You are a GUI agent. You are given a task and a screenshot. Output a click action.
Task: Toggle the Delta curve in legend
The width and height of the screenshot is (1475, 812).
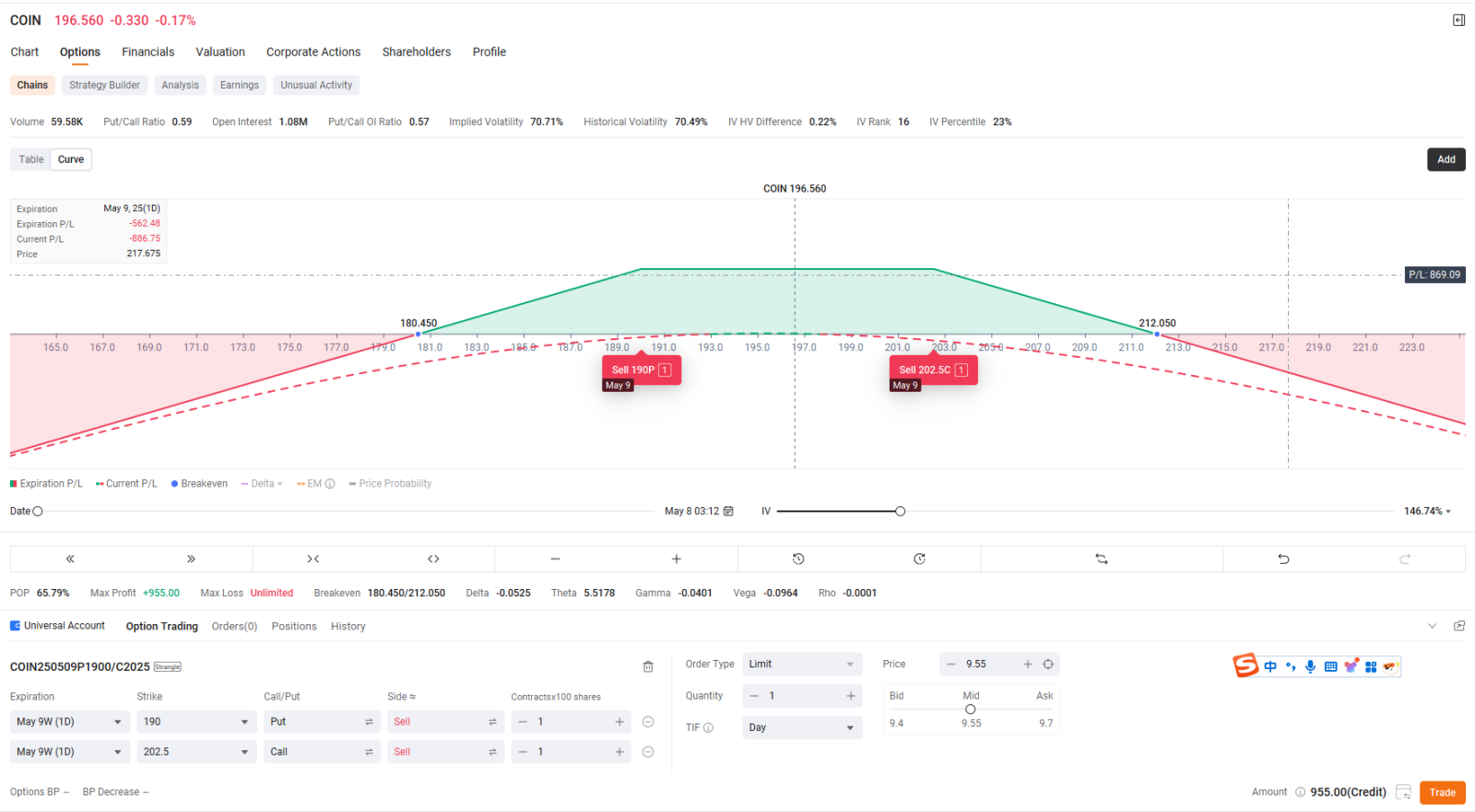tap(262, 483)
